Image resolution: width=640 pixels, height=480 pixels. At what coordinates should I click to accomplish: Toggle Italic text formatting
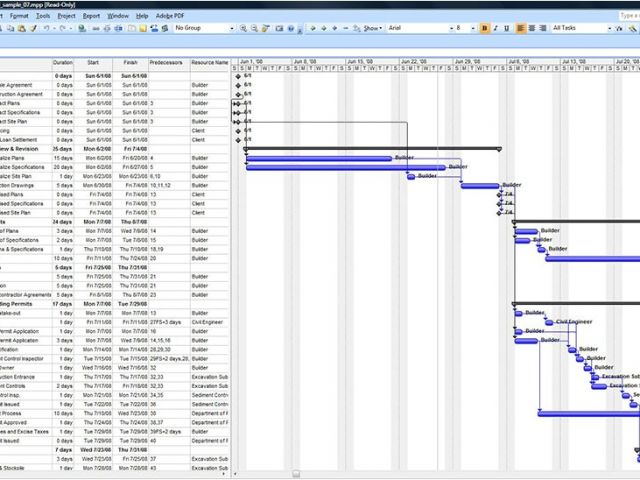497,28
